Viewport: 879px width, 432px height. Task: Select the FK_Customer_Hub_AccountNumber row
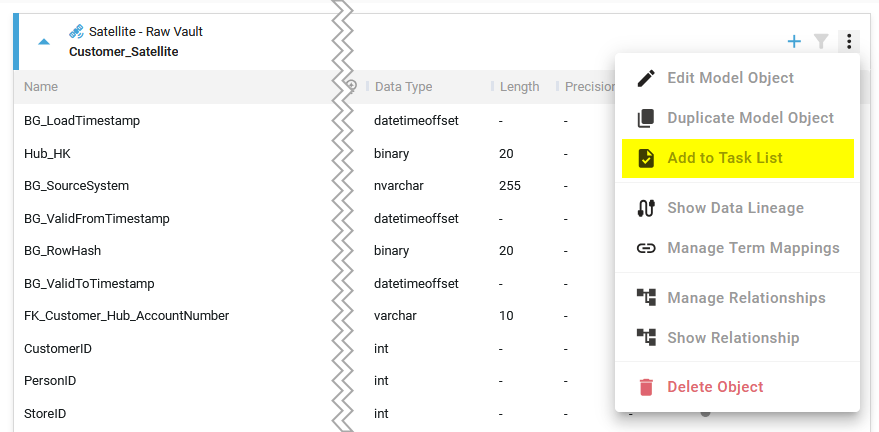click(127, 316)
